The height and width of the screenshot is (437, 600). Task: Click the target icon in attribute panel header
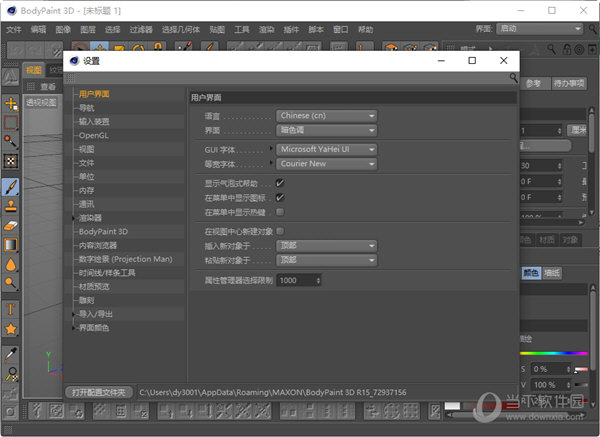coord(579,49)
